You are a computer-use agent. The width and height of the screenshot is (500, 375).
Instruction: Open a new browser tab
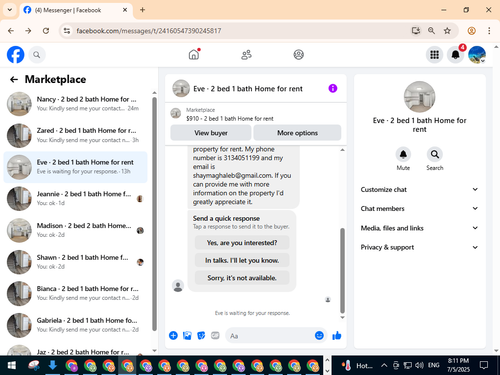[x=142, y=10]
